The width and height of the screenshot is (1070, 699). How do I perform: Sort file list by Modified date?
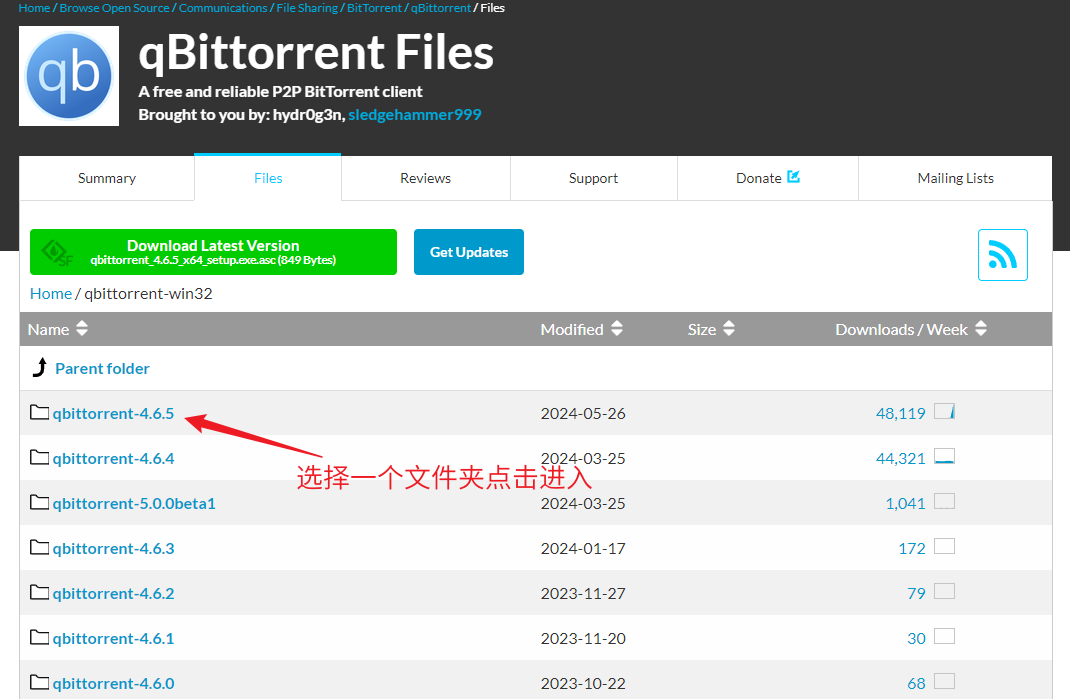pyautogui.click(x=582, y=329)
